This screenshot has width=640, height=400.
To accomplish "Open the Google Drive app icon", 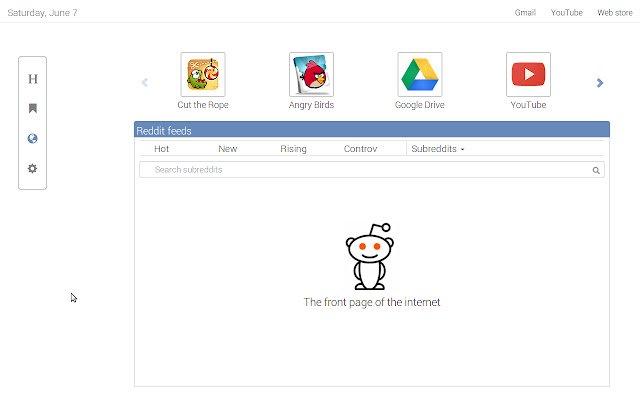I will (420, 74).
